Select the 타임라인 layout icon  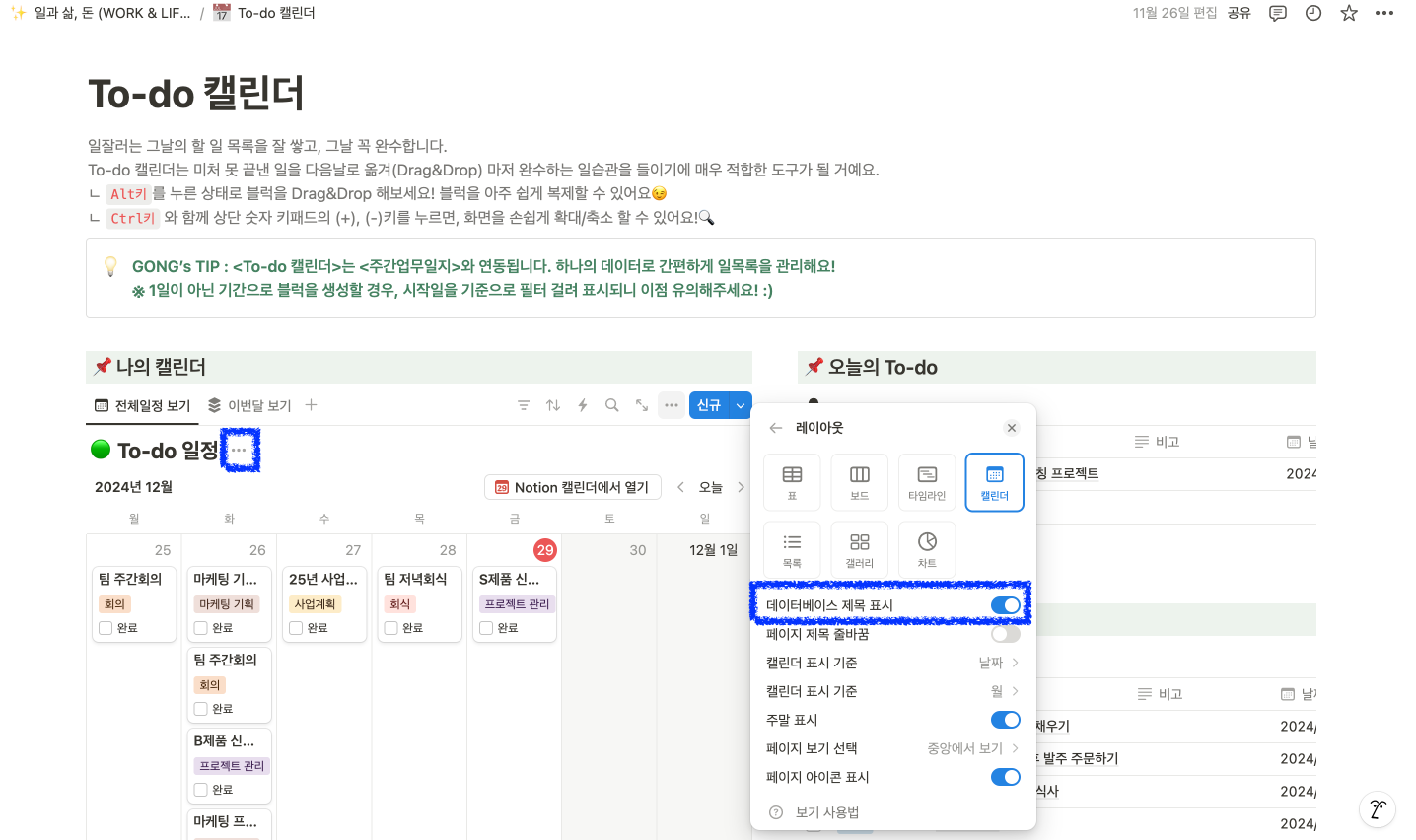[x=926, y=482]
